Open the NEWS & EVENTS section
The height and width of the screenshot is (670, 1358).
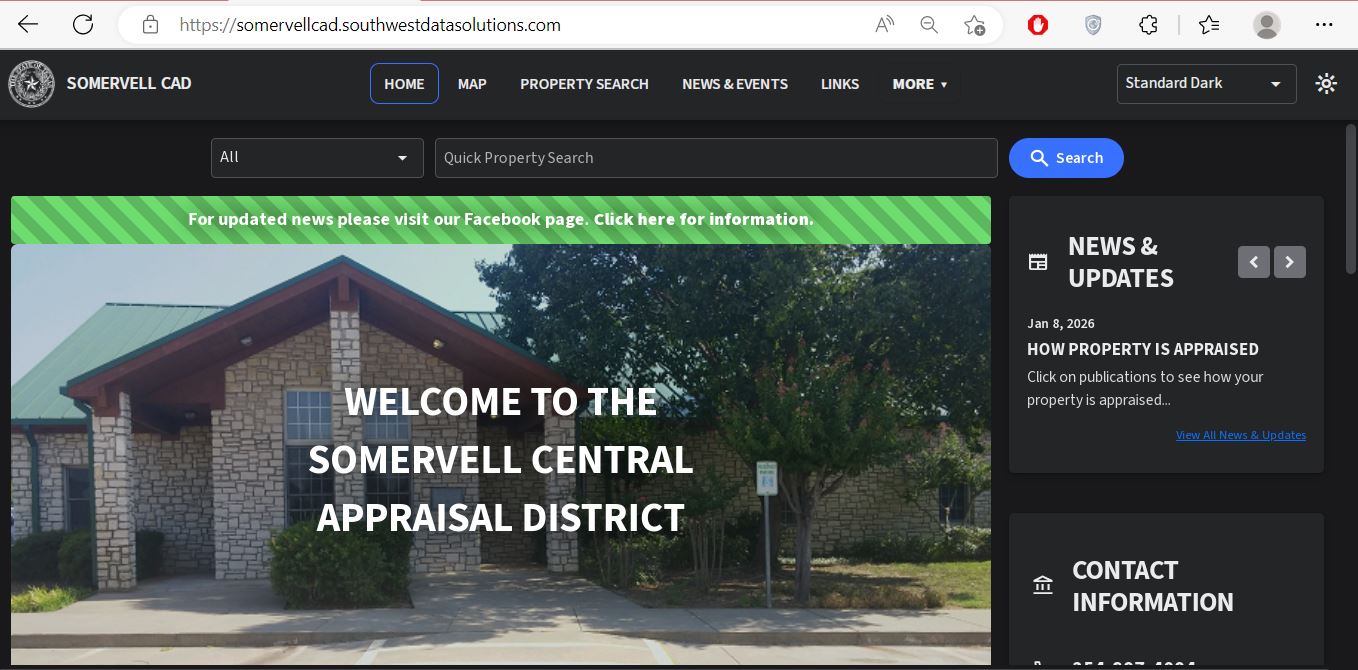tap(735, 84)
